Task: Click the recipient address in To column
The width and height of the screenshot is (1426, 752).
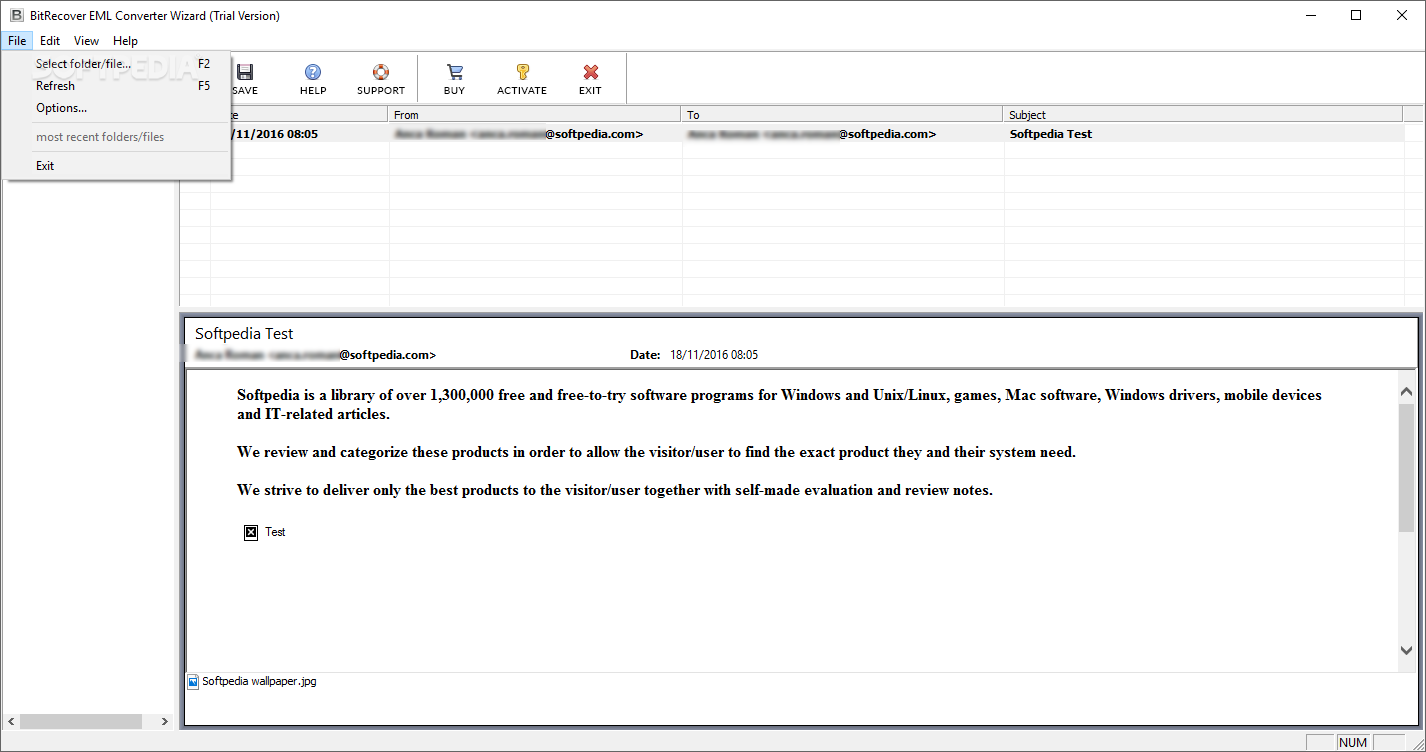Action: [812, 134]
